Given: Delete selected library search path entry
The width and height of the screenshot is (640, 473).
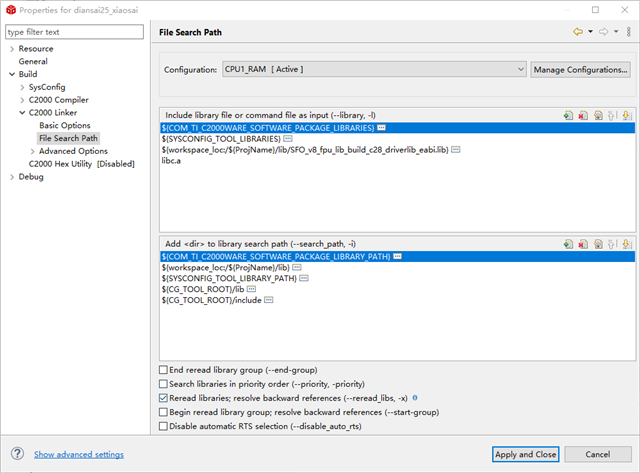Looking at the screenshot, I should tap(582, 243).
